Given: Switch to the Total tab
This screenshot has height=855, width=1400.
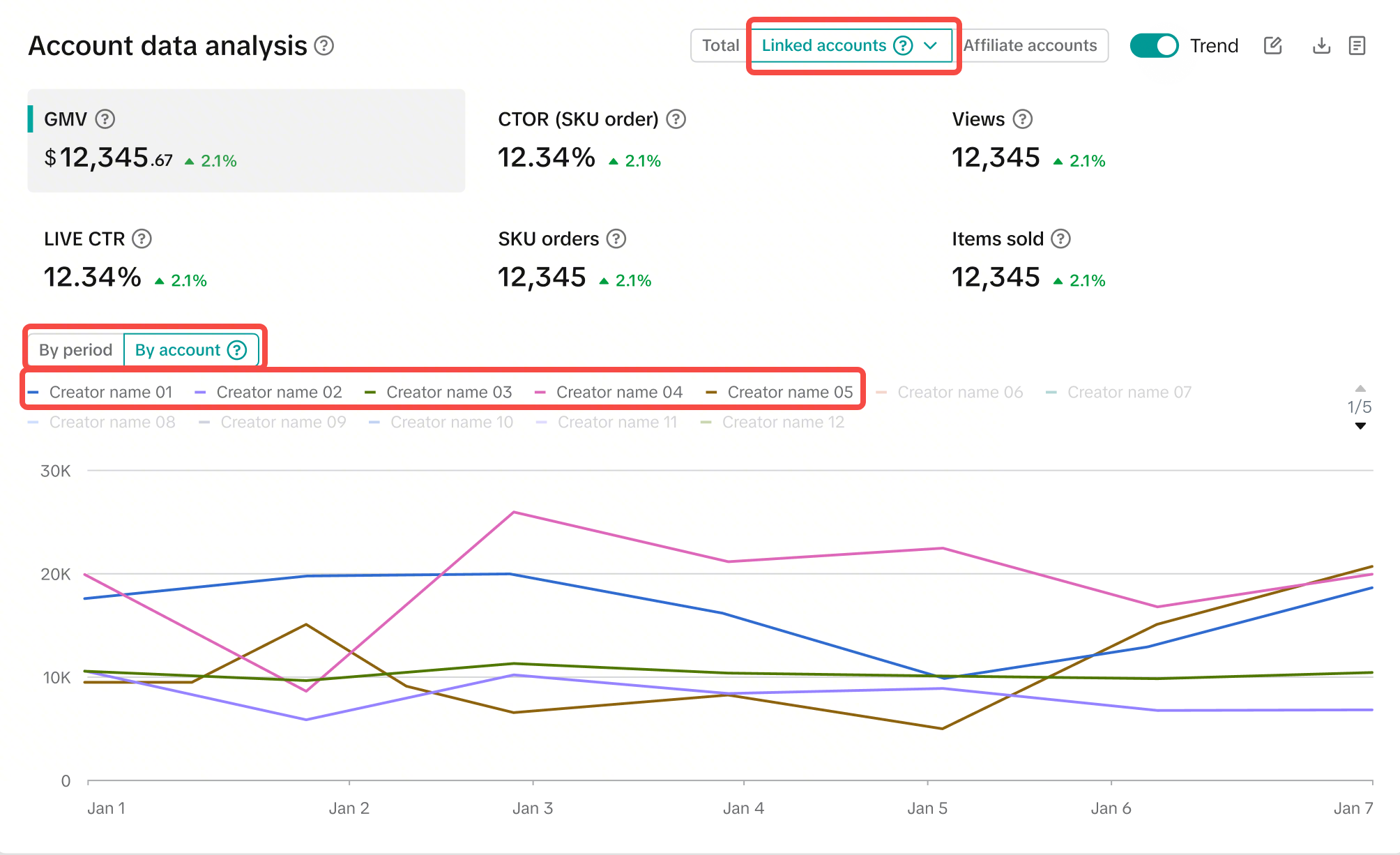Looking at the screenshot, I should 720,46.
